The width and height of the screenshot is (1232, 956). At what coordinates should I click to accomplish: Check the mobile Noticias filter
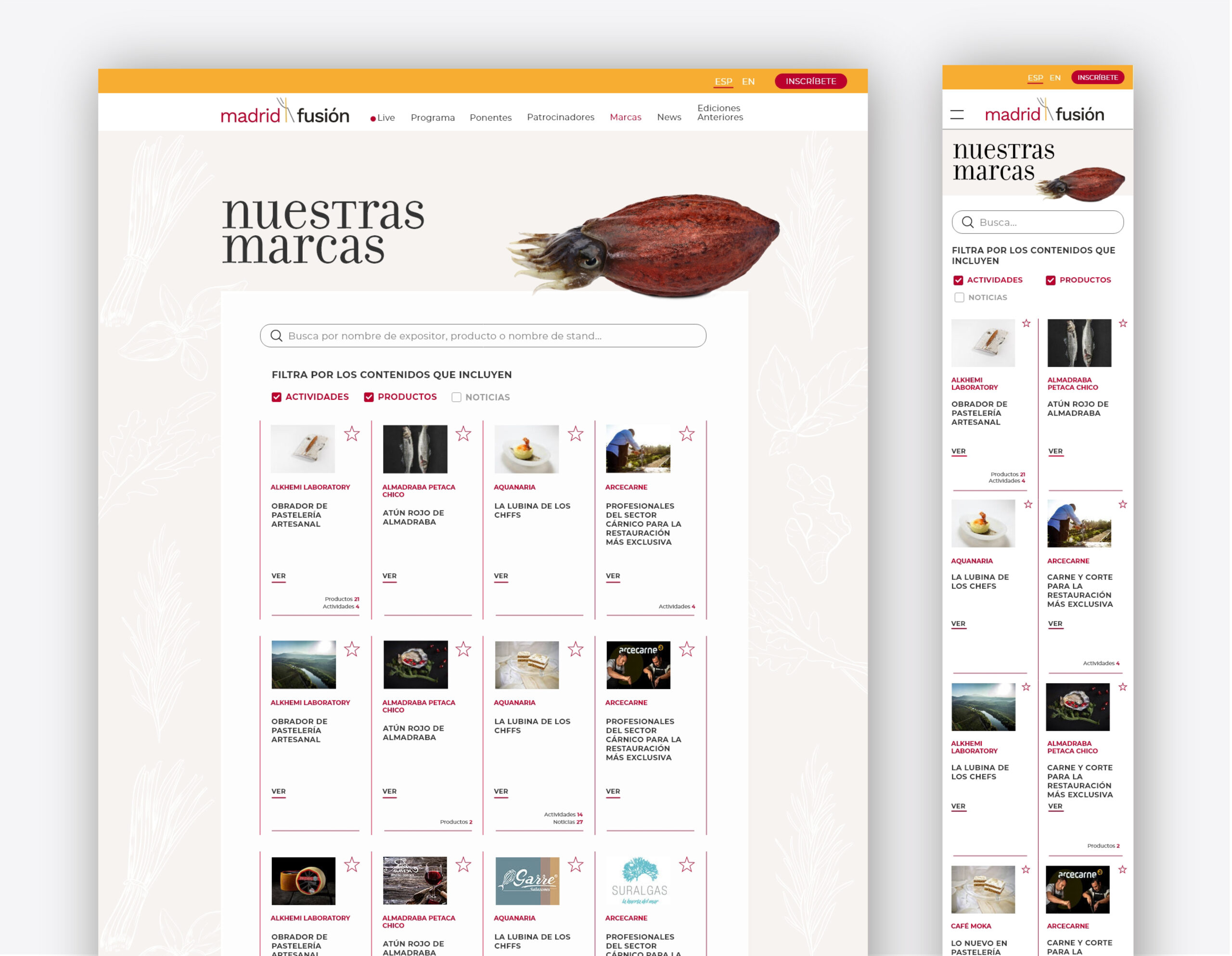point(959,297)
